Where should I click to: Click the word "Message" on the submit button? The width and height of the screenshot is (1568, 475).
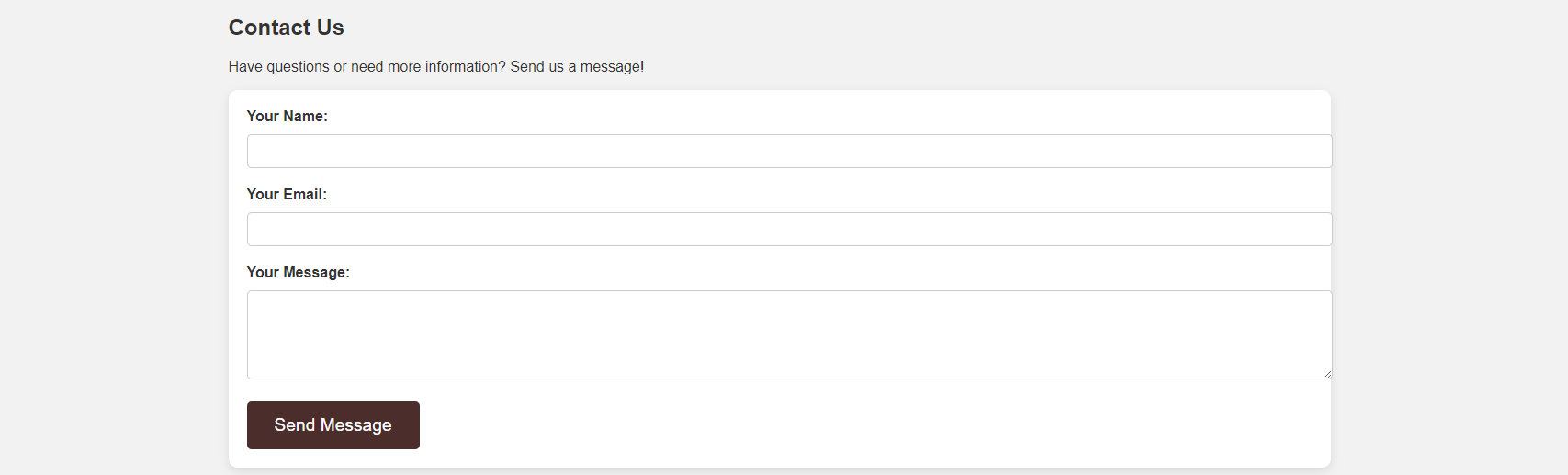pyautogui.click(x=355, y=425)
